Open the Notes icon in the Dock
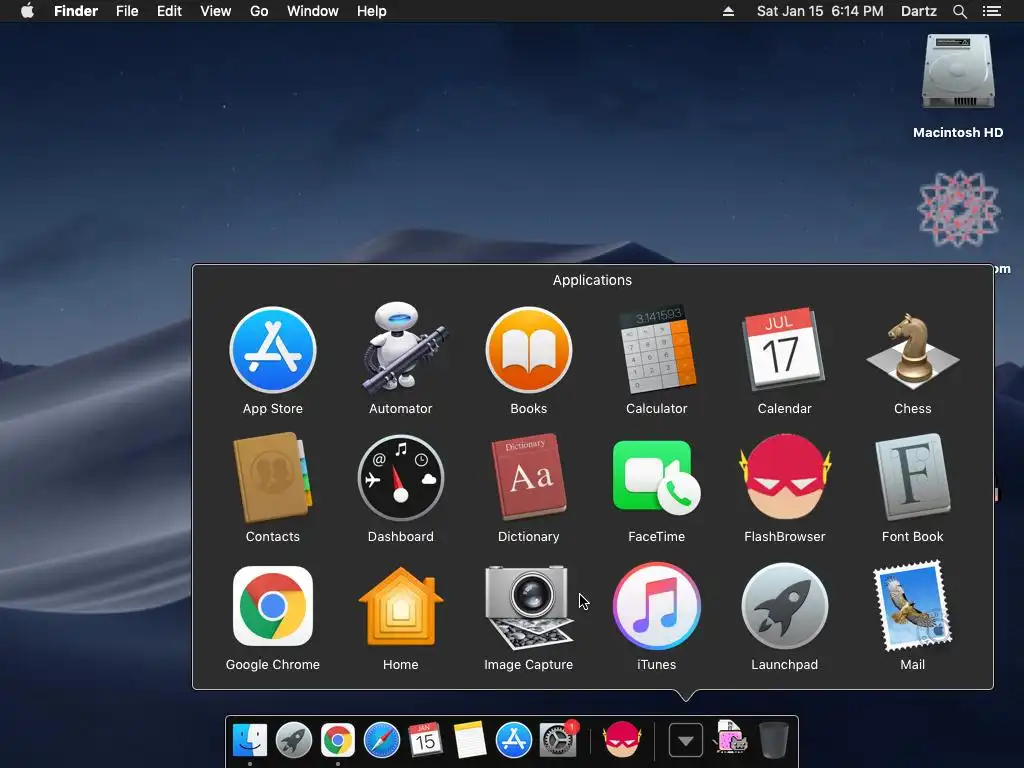Screen dimensions: 1024x768 point(470,741)
